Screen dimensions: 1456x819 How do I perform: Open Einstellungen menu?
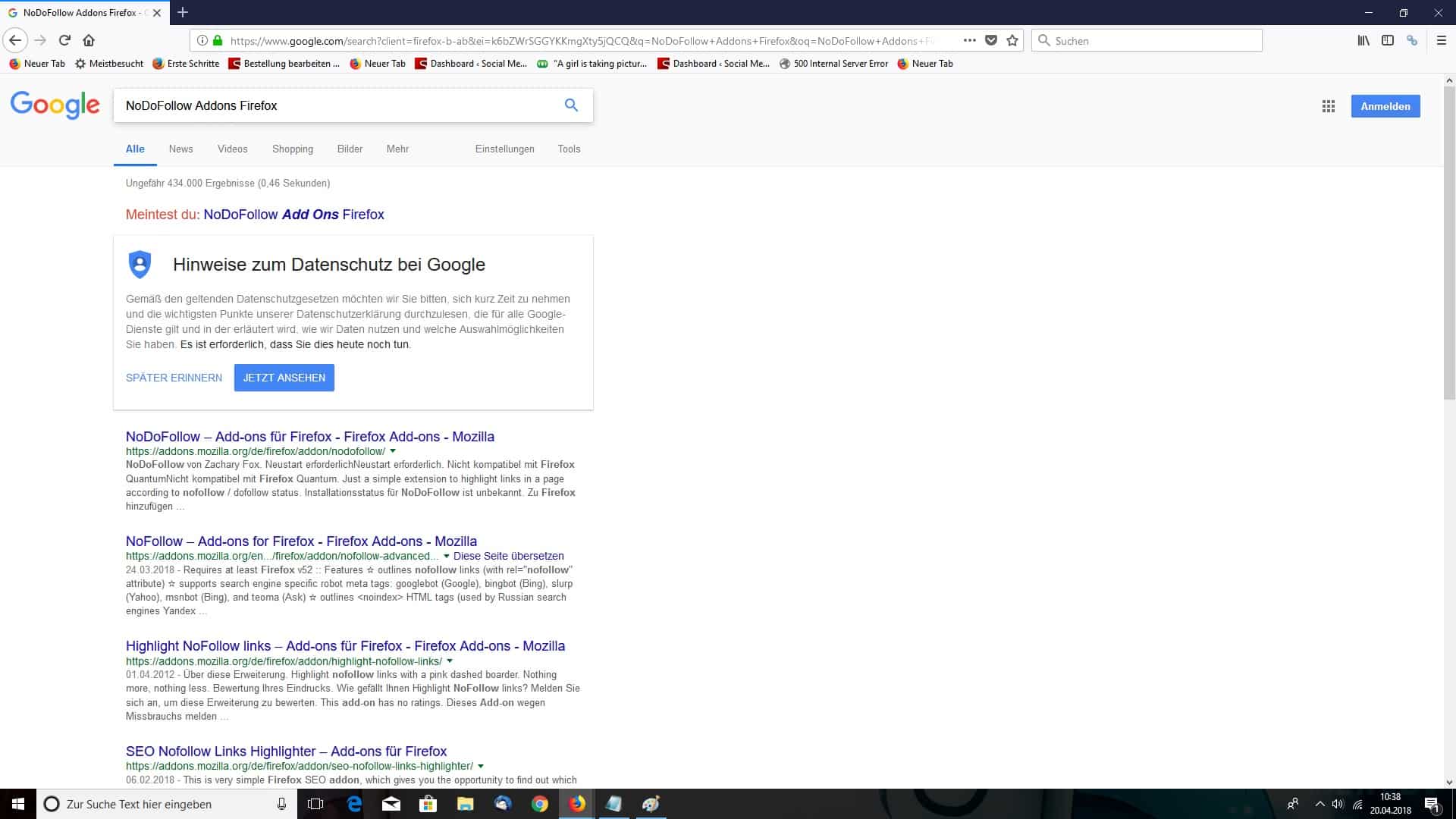click(x=504, y=149)
